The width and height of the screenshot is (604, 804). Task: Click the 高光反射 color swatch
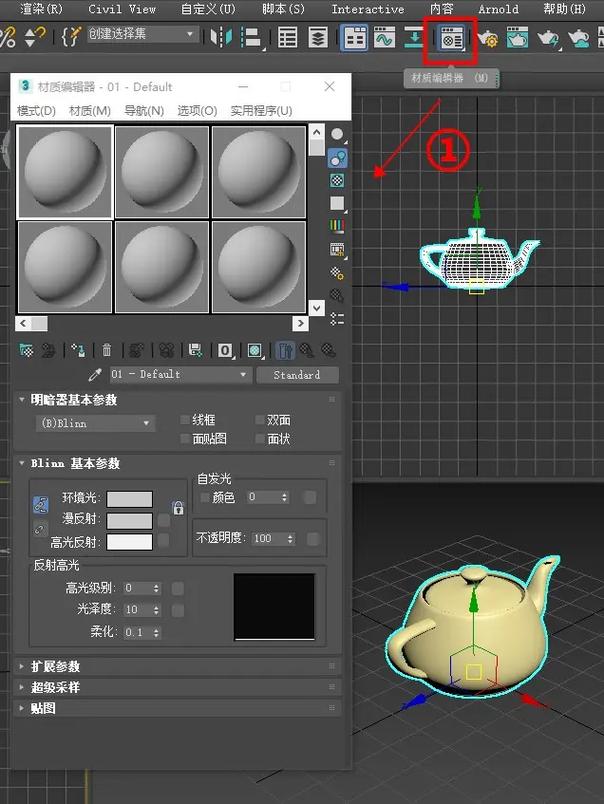[130, 542]
